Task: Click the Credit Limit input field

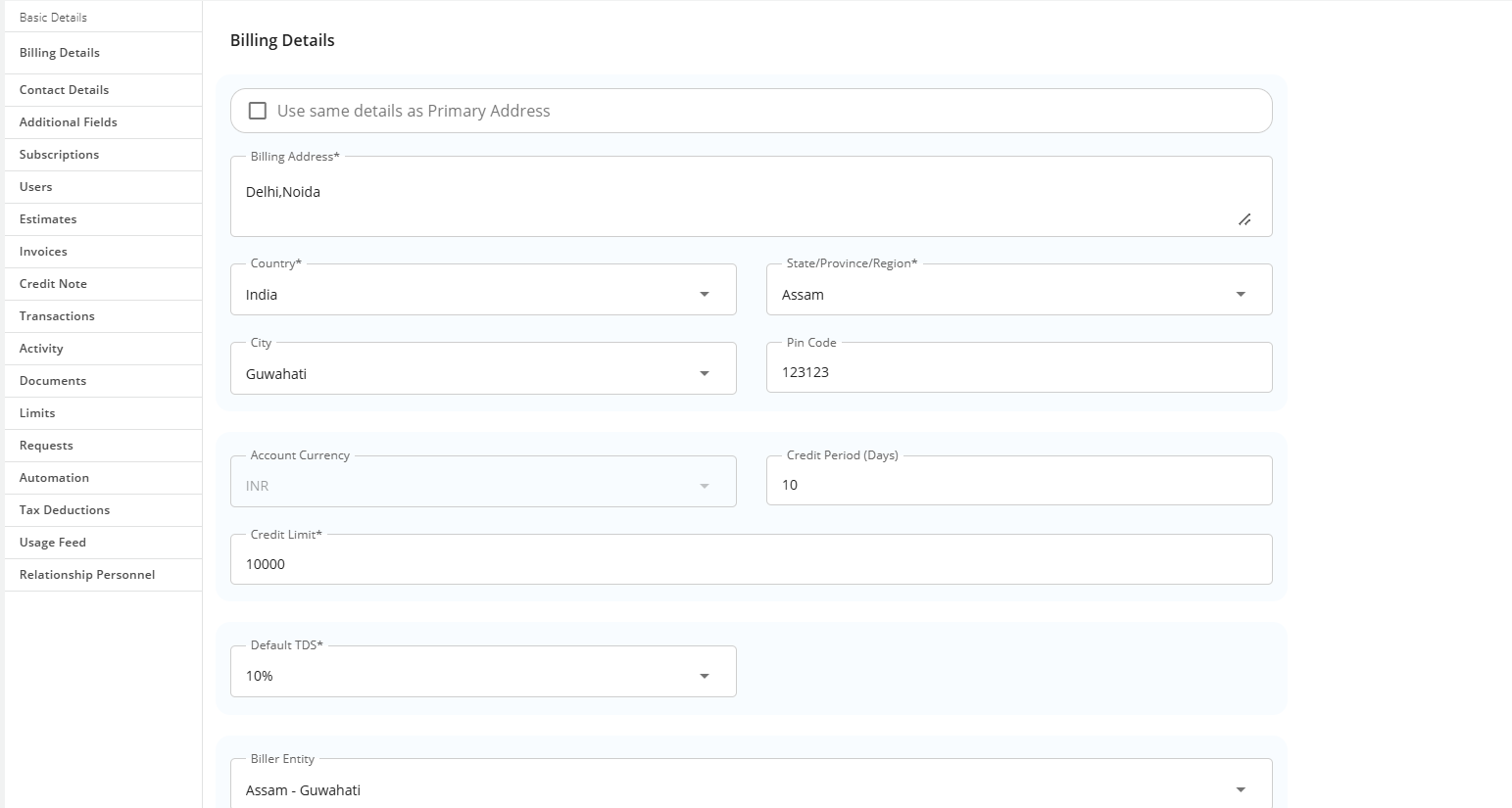Action: click(750, 564)
